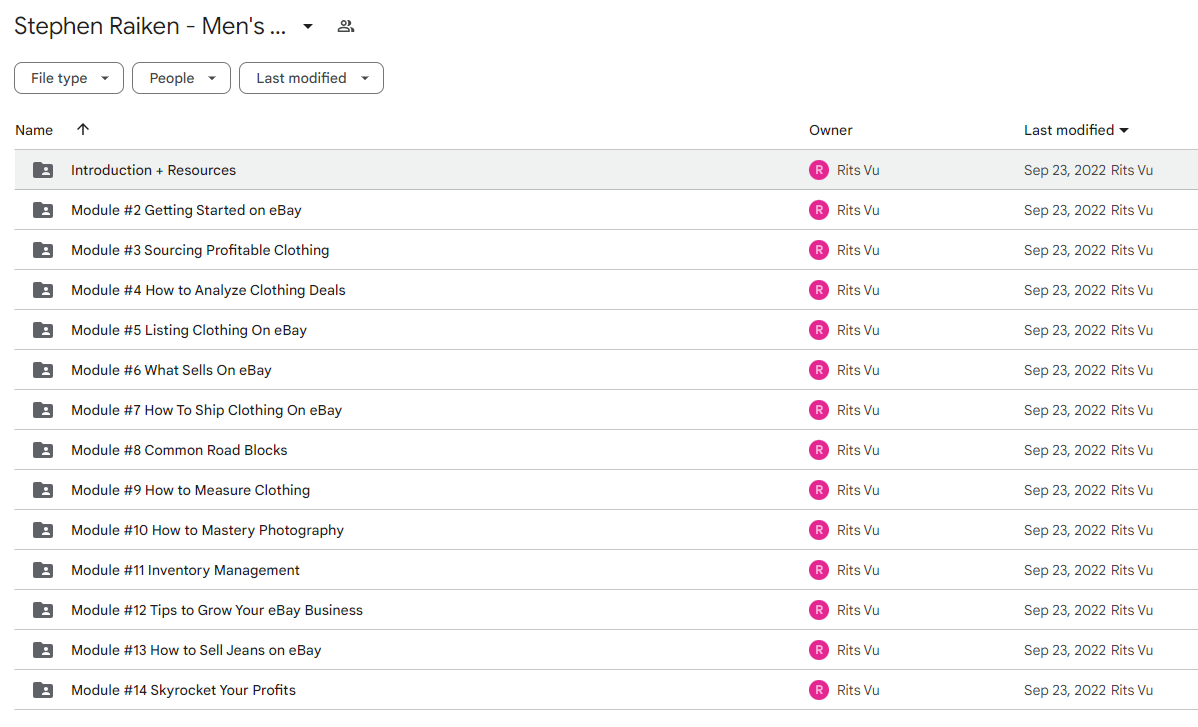Click the Module #11 Inventory Management folder icon

tap(44, 570)
